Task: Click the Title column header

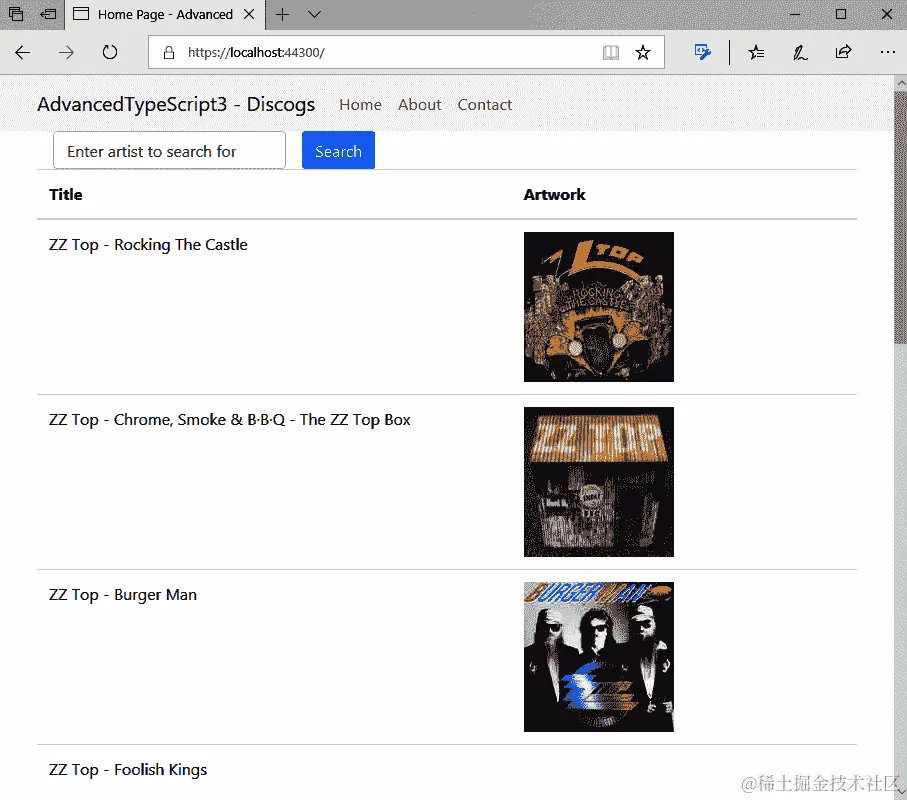Action: (65, 194)
